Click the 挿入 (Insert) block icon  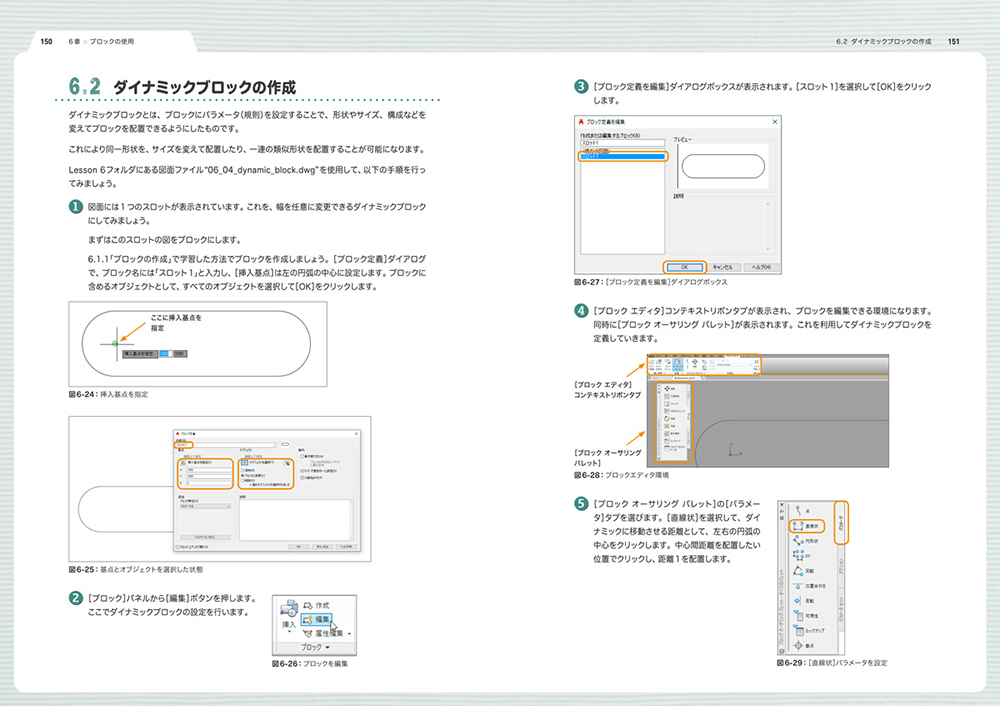click(289, 608)
